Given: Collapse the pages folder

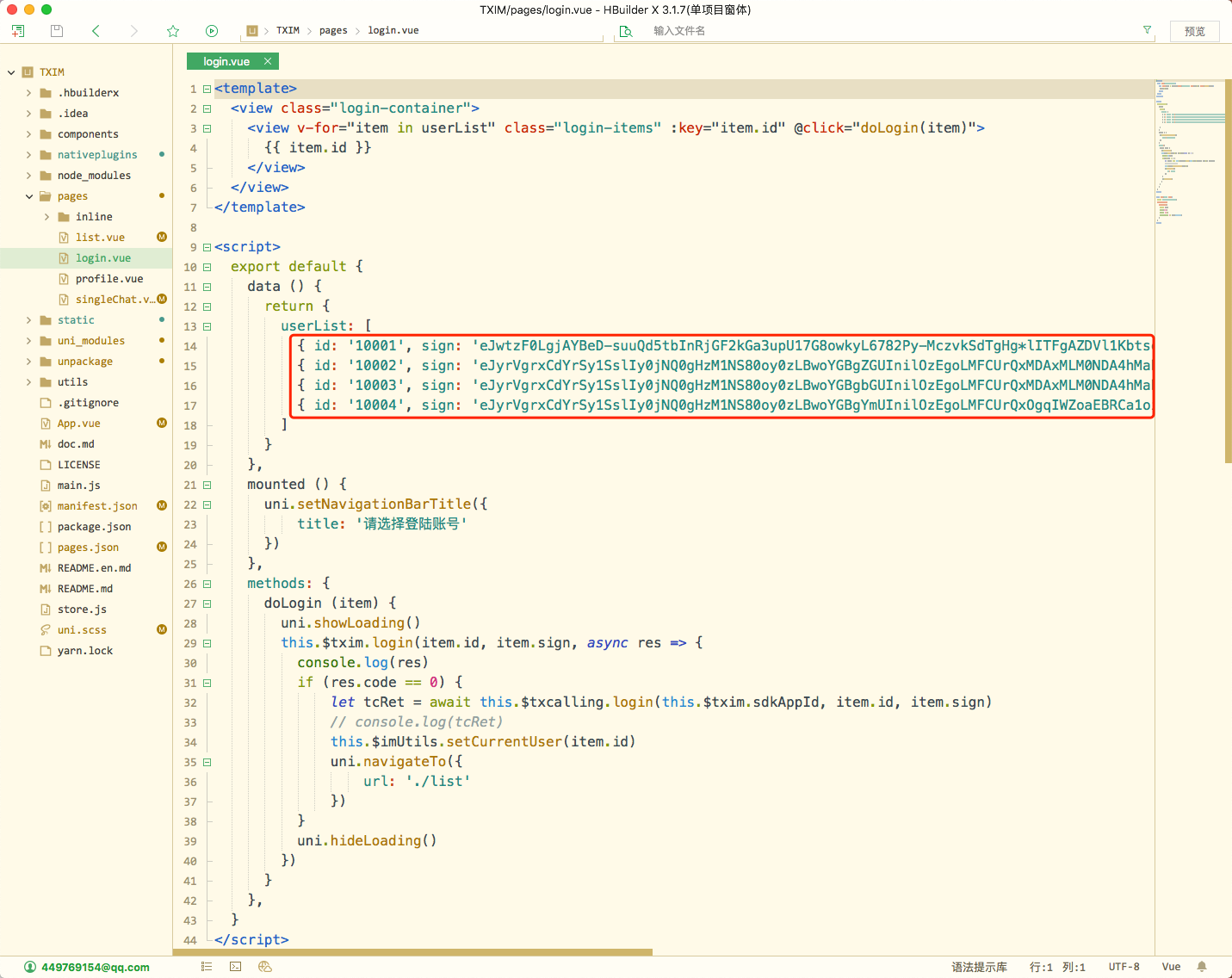Looking at the screenshot, I should pos(29,196).
